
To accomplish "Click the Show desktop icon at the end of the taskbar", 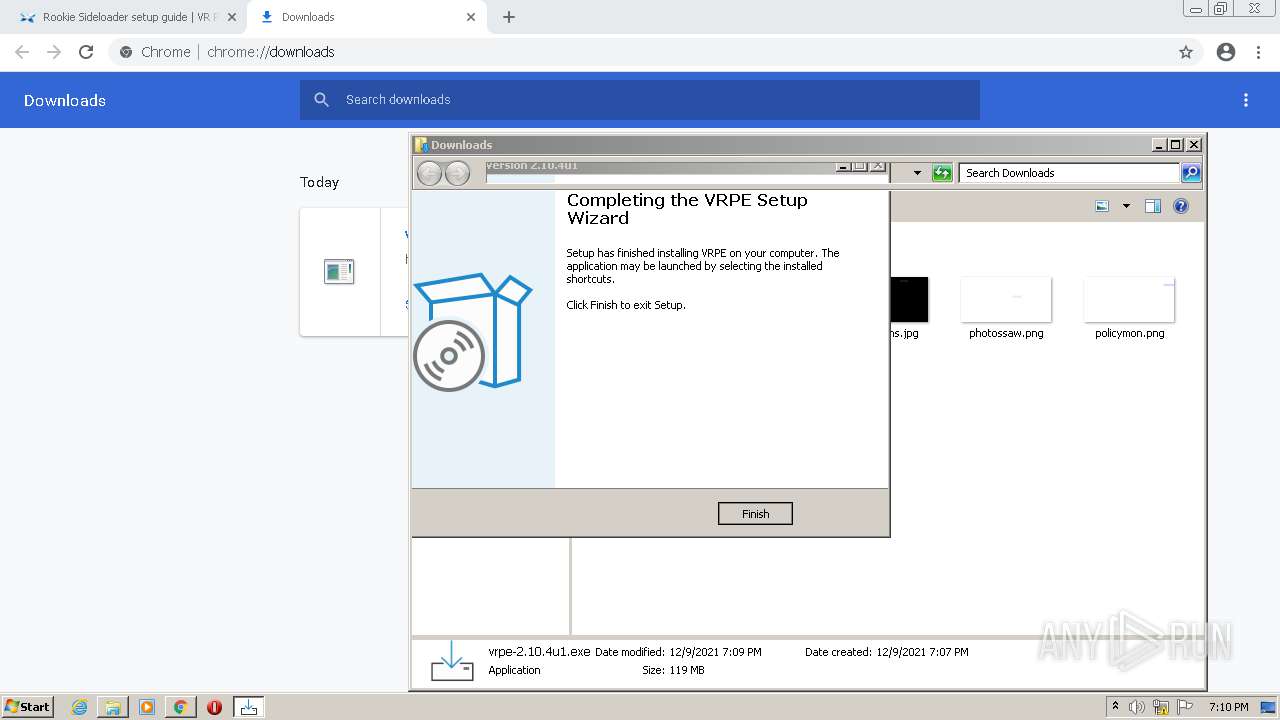I will (x=1269, y=707).
